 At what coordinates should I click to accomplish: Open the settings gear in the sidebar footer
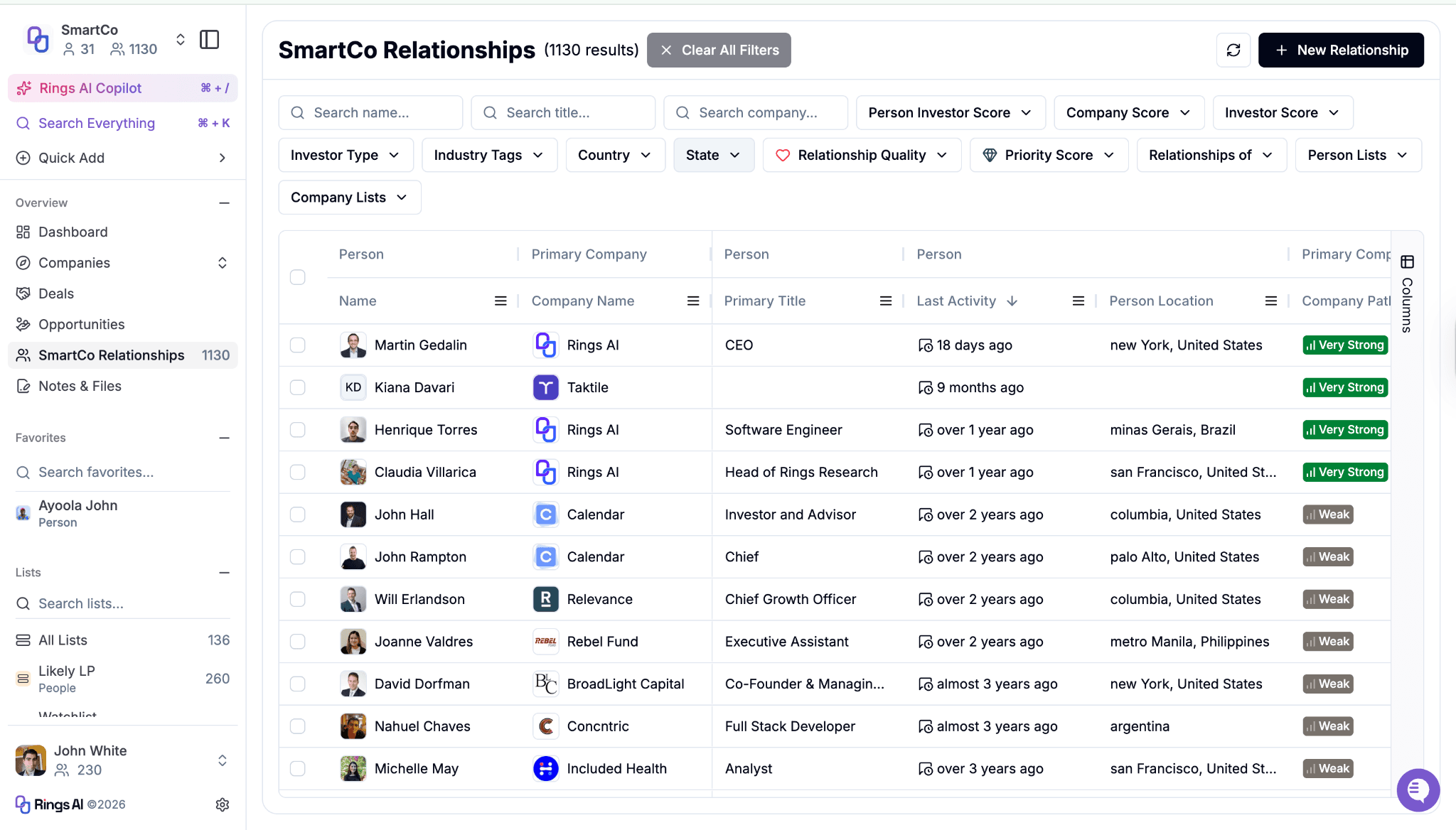pos(223,804)
